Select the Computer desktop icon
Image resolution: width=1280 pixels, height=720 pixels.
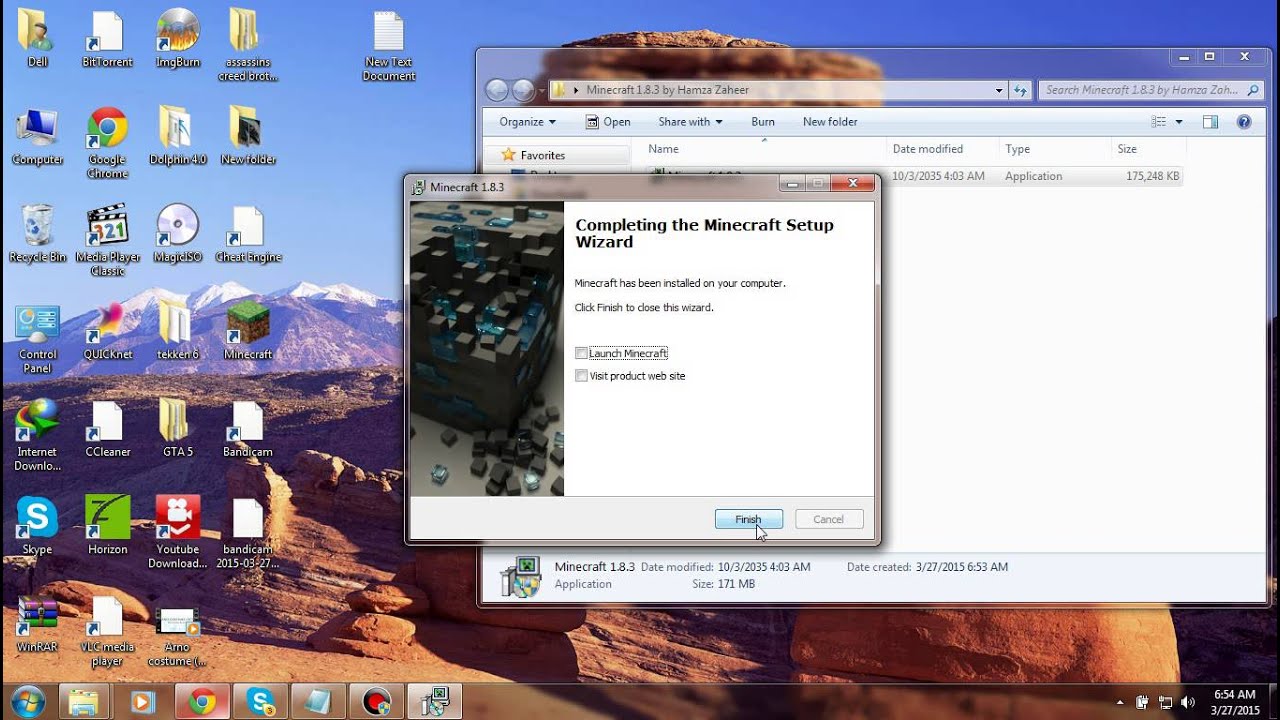coord(37,136)
